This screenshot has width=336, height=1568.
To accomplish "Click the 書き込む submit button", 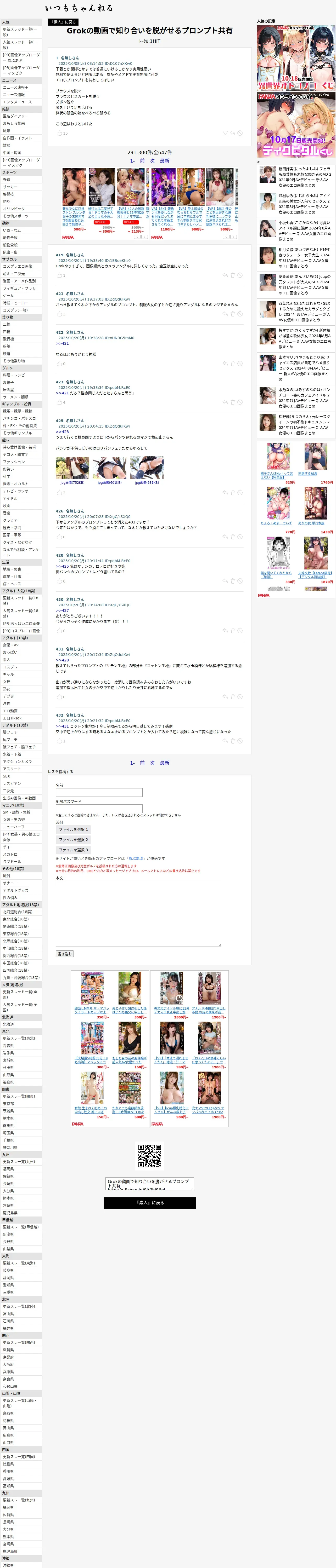I will coord(65,954).
